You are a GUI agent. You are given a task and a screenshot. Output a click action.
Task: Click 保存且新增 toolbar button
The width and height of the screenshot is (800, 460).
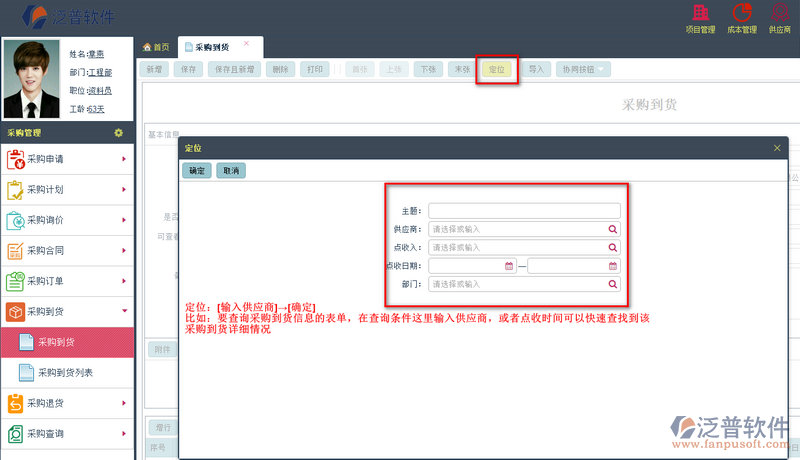click(x=234, y=69)
